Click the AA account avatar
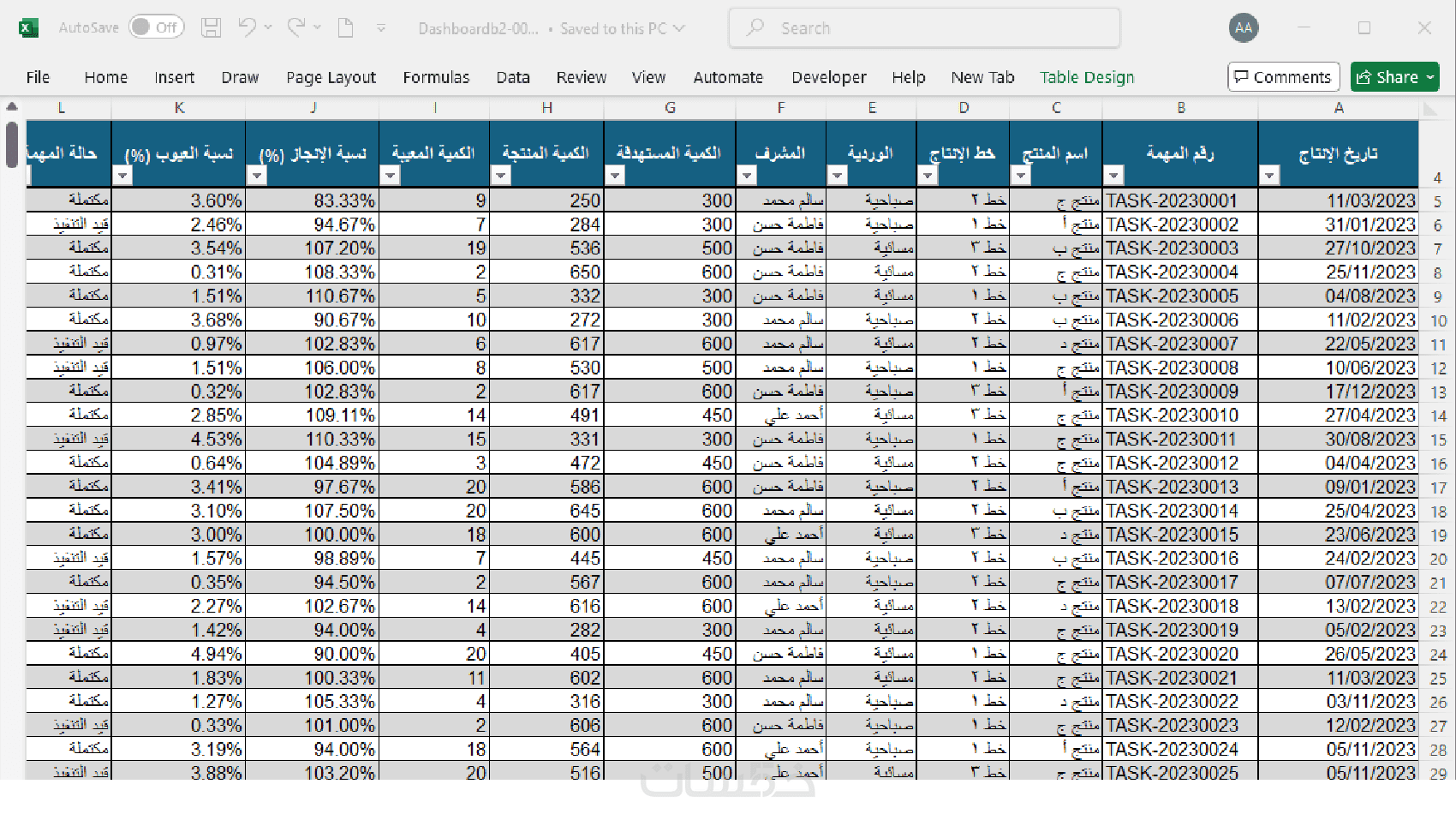 pos(1244,28)
